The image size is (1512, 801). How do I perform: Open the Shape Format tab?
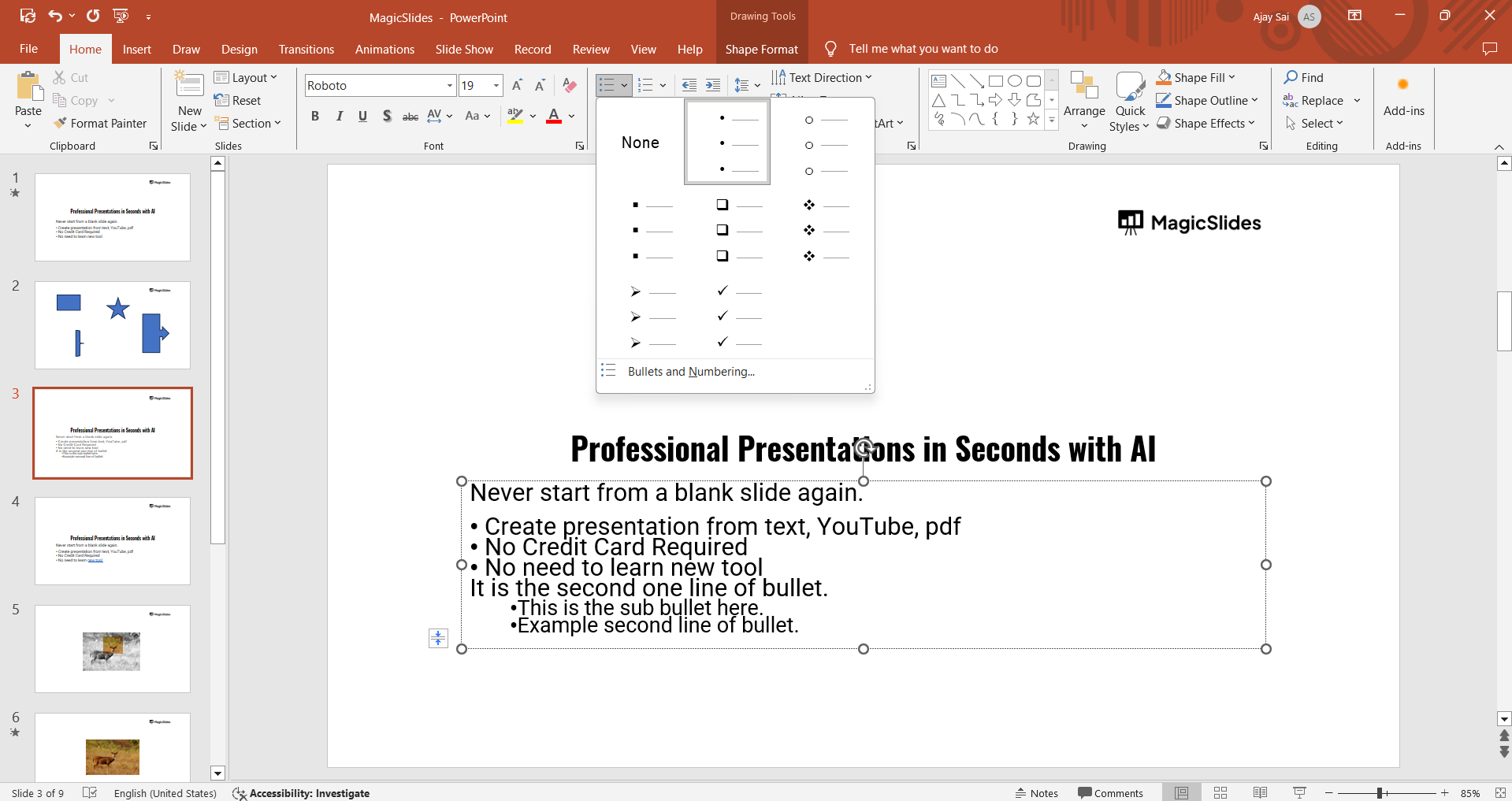click(761, 49)
